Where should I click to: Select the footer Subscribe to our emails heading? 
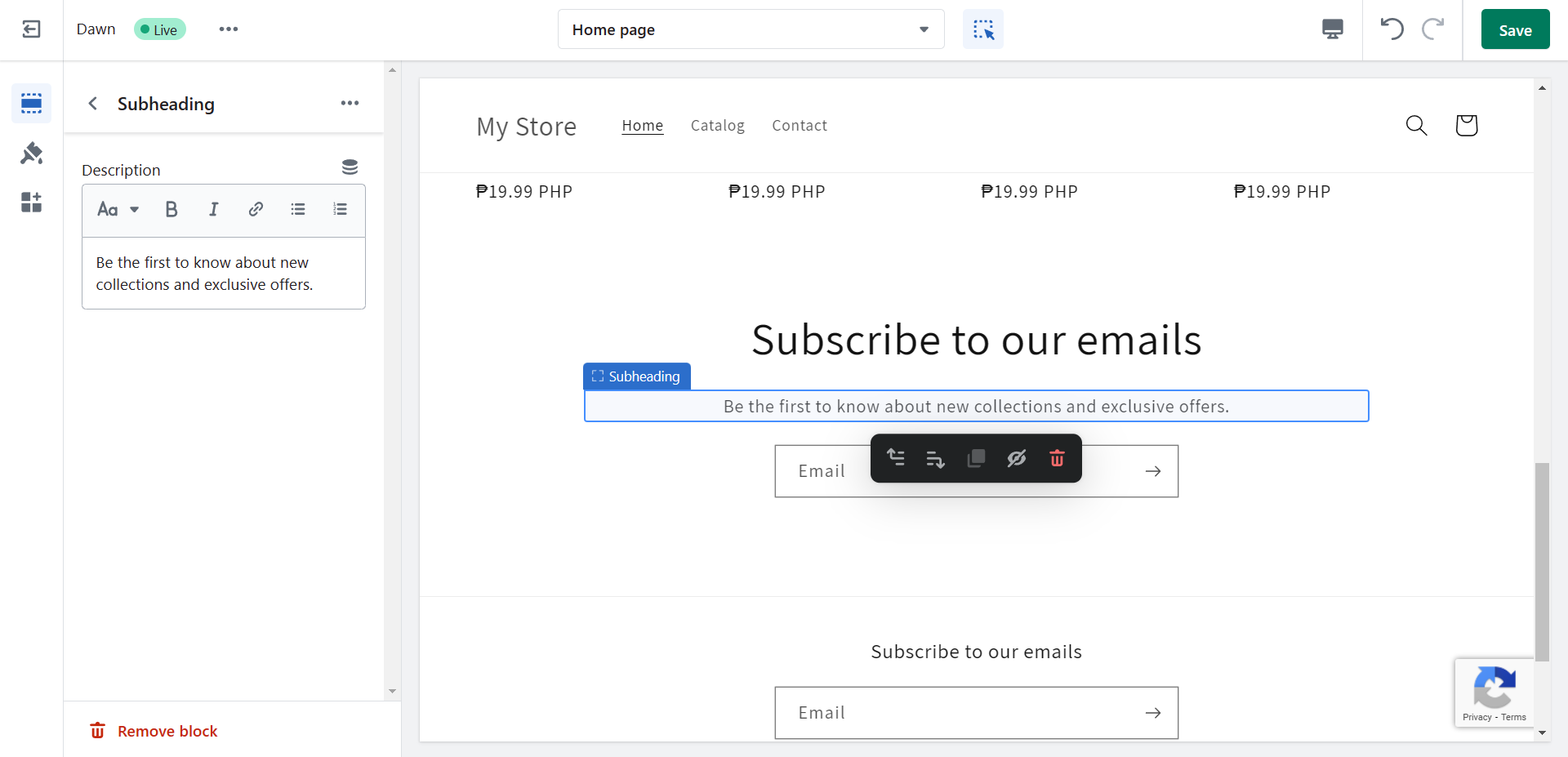pyautogui.click(x=977, y=652)
